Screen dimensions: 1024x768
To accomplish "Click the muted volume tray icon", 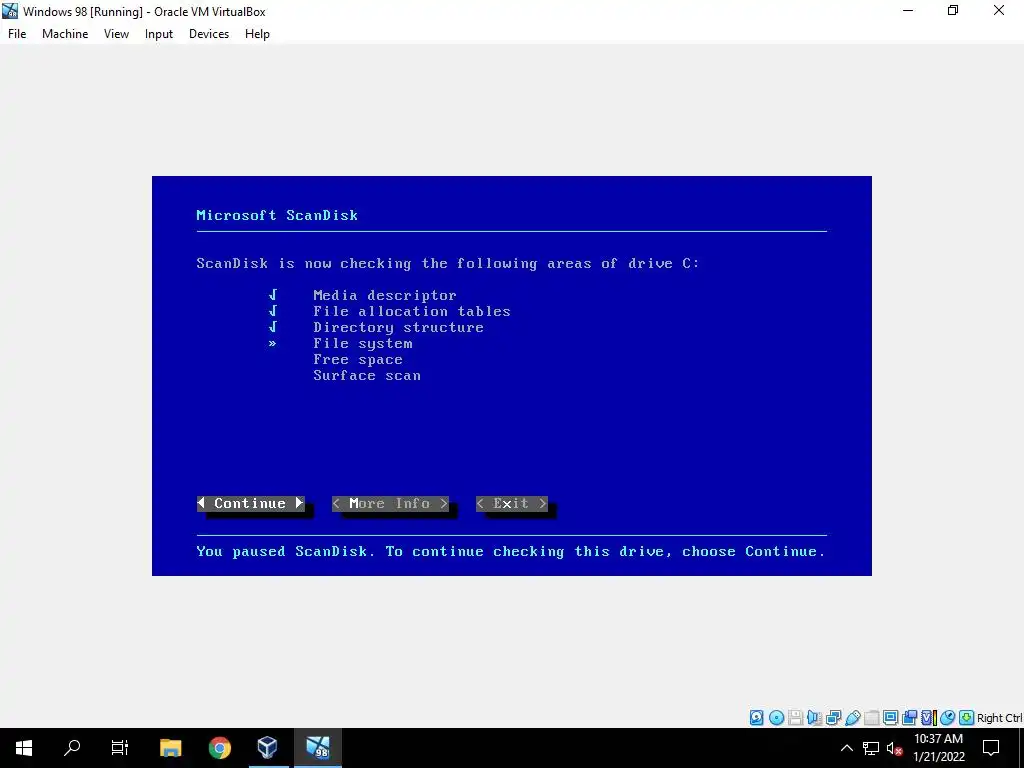I will [895, 748].
